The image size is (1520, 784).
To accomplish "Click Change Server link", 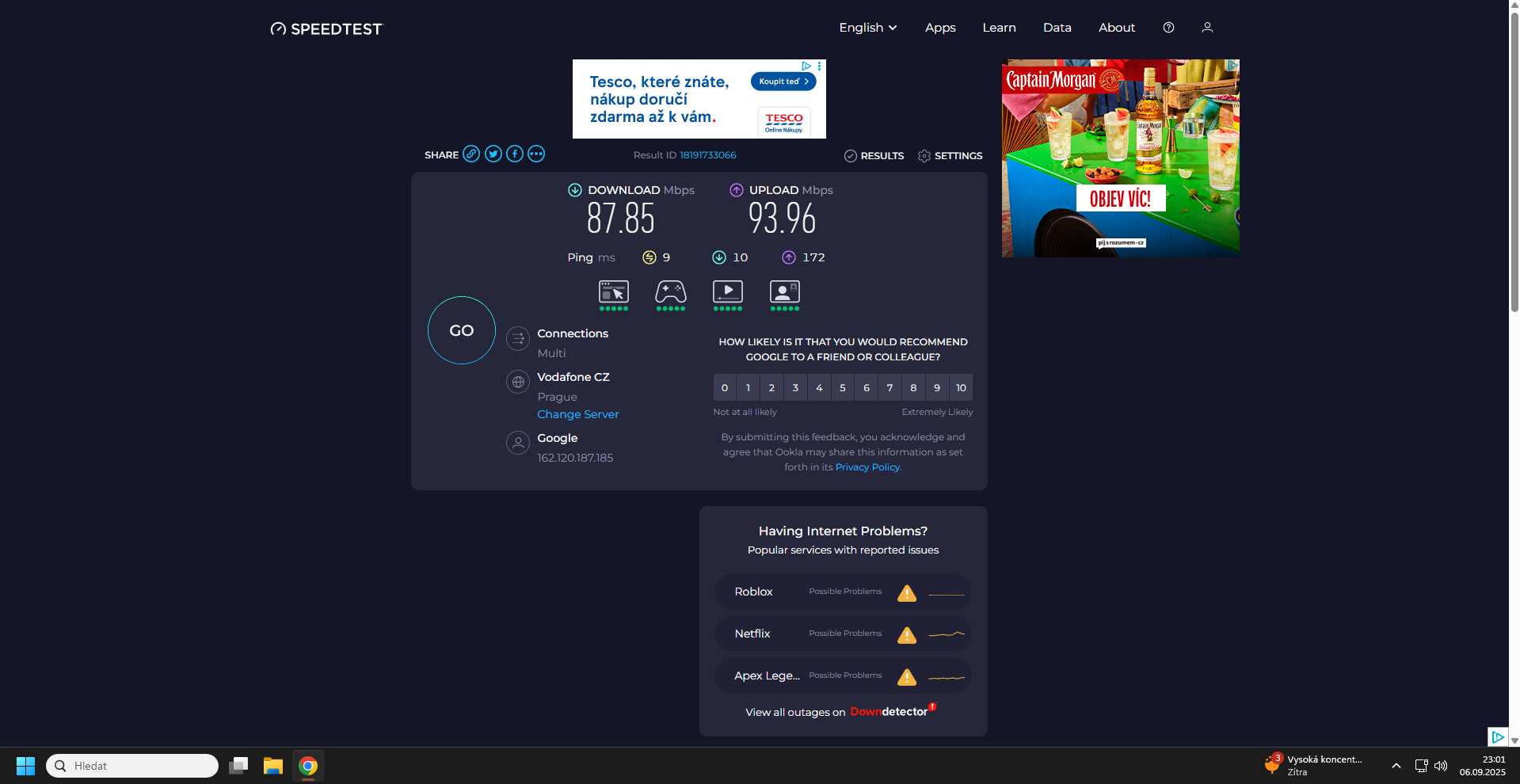I will [x=578, y=414].
